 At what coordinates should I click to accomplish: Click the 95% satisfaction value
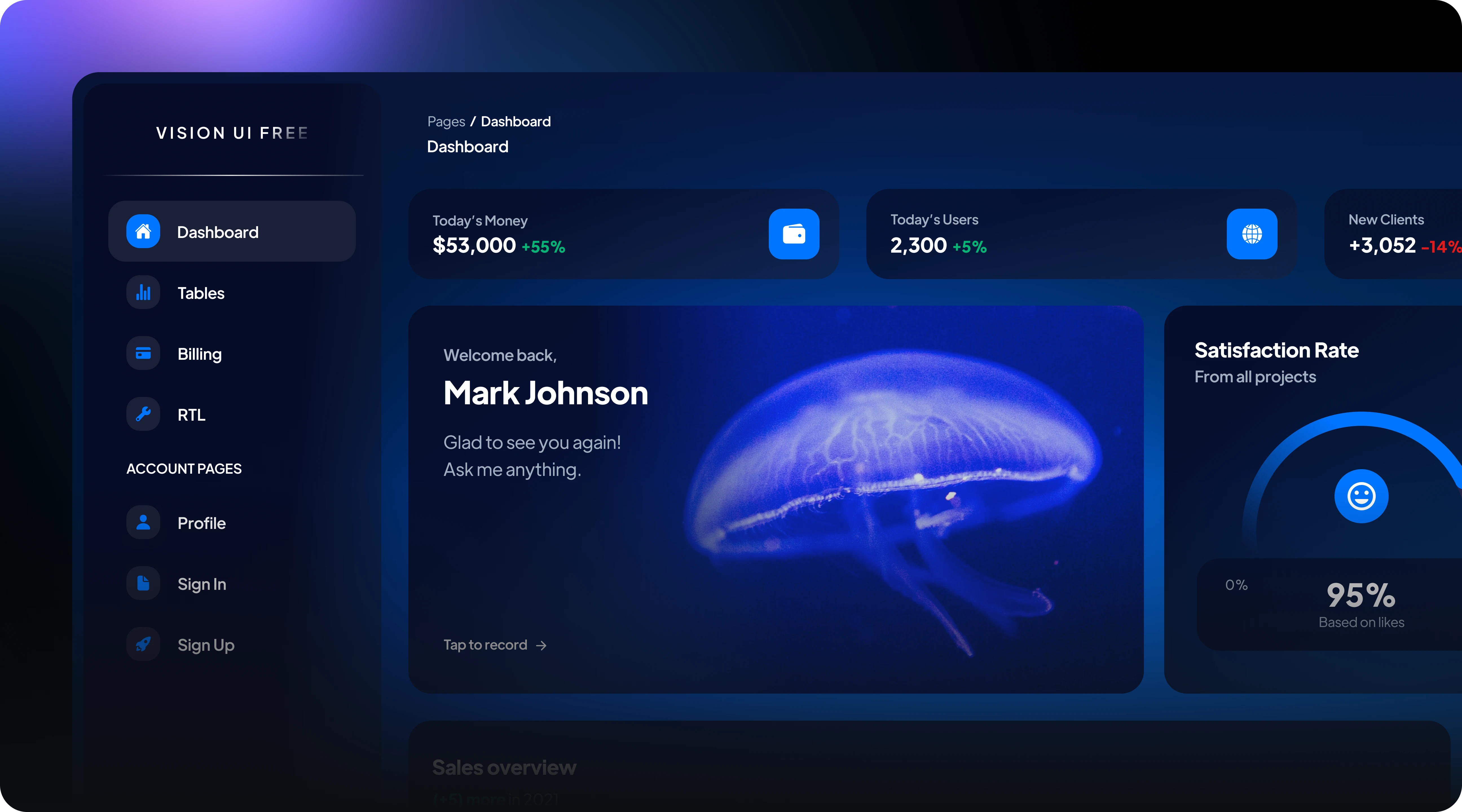pos(1361,595)
